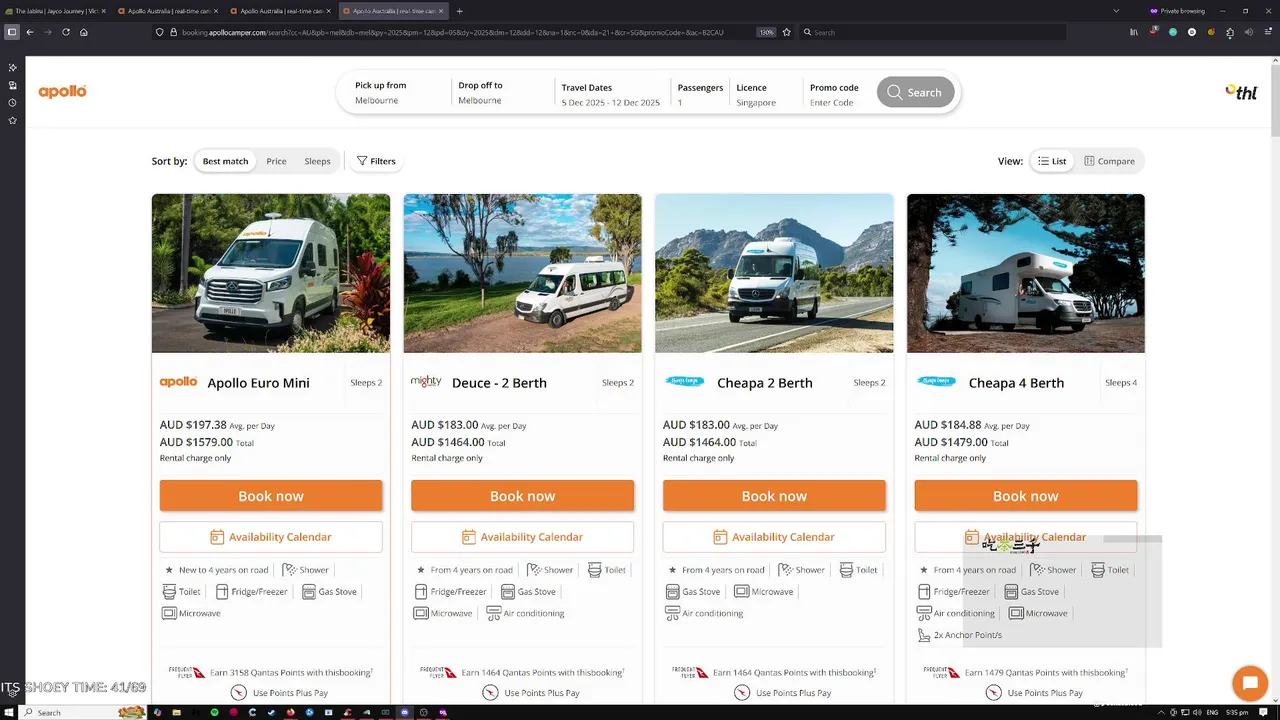Open the Cheapa 2 Berth photo
Viewport: 1280px width, 720px height.
[x=774, y=273]
